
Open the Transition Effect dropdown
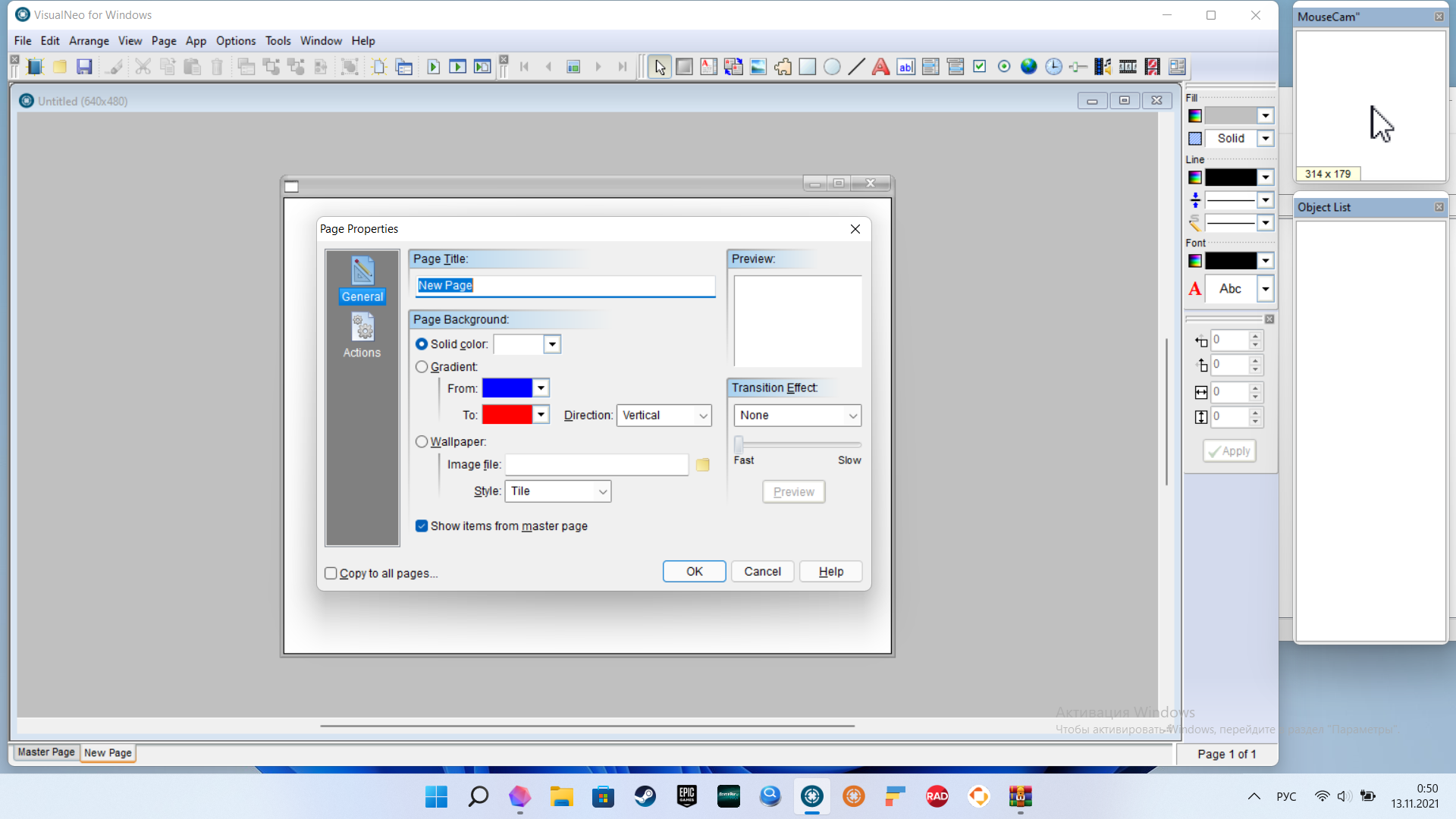798,416
